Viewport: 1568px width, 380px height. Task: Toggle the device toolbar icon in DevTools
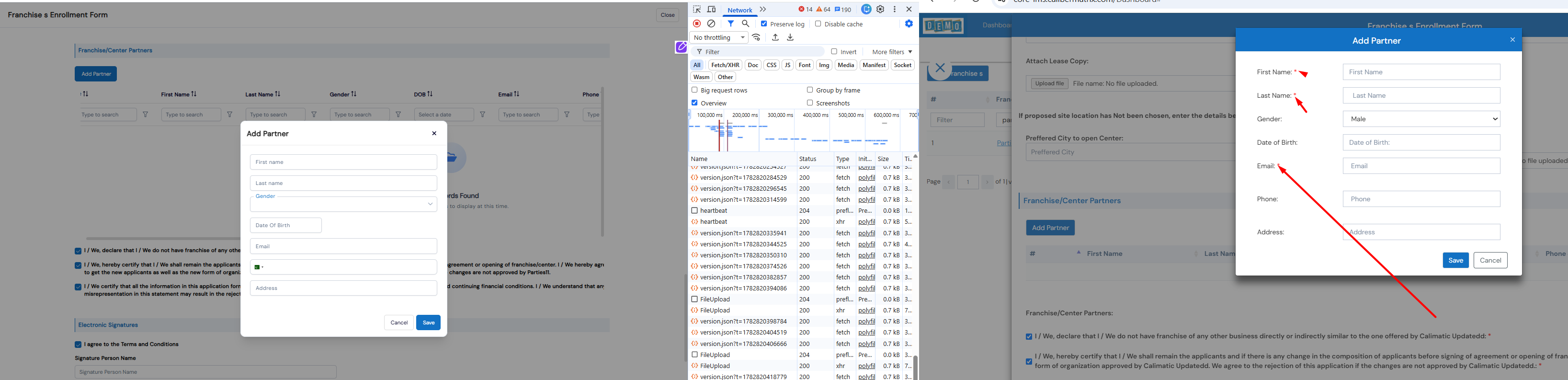tap(711, 9)
